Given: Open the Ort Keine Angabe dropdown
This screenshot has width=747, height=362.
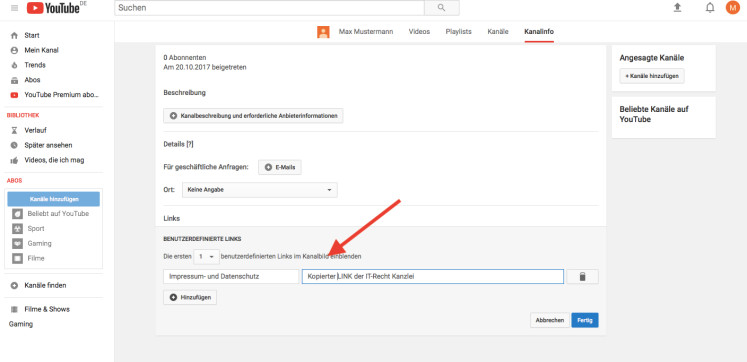Looking at the screenshot, I should (x=260, y=190).
